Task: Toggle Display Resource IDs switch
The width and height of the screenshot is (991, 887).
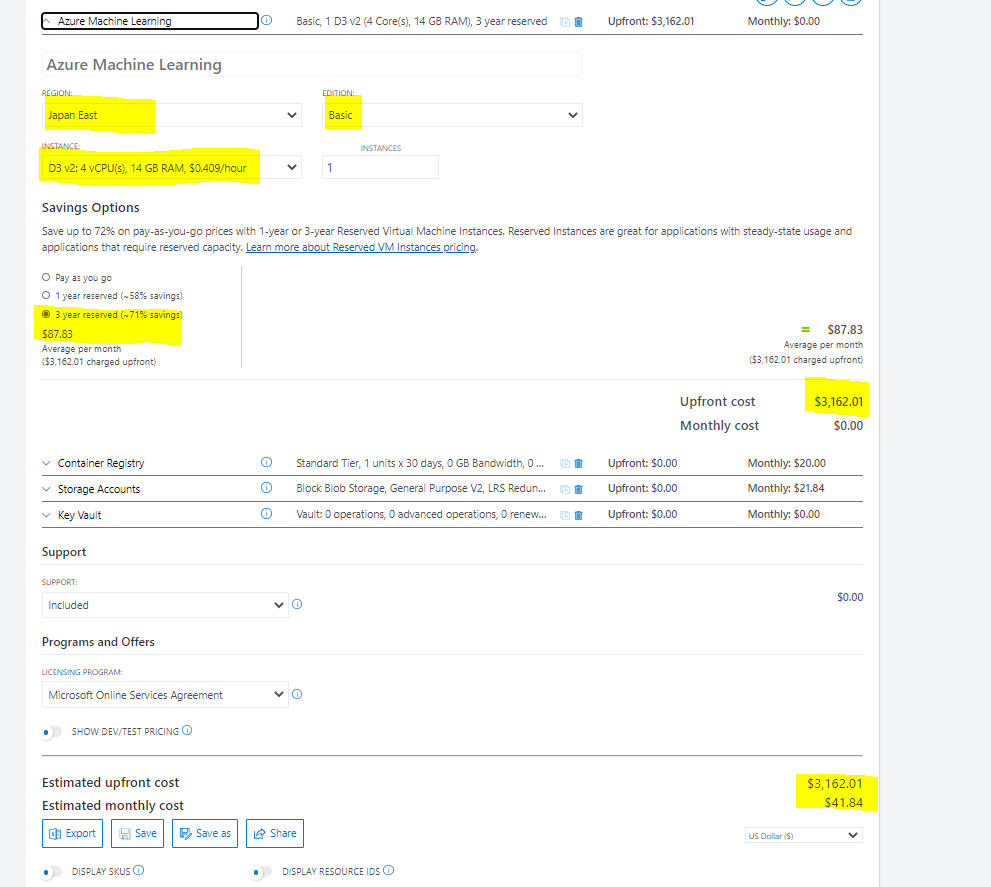Action: 262,872
